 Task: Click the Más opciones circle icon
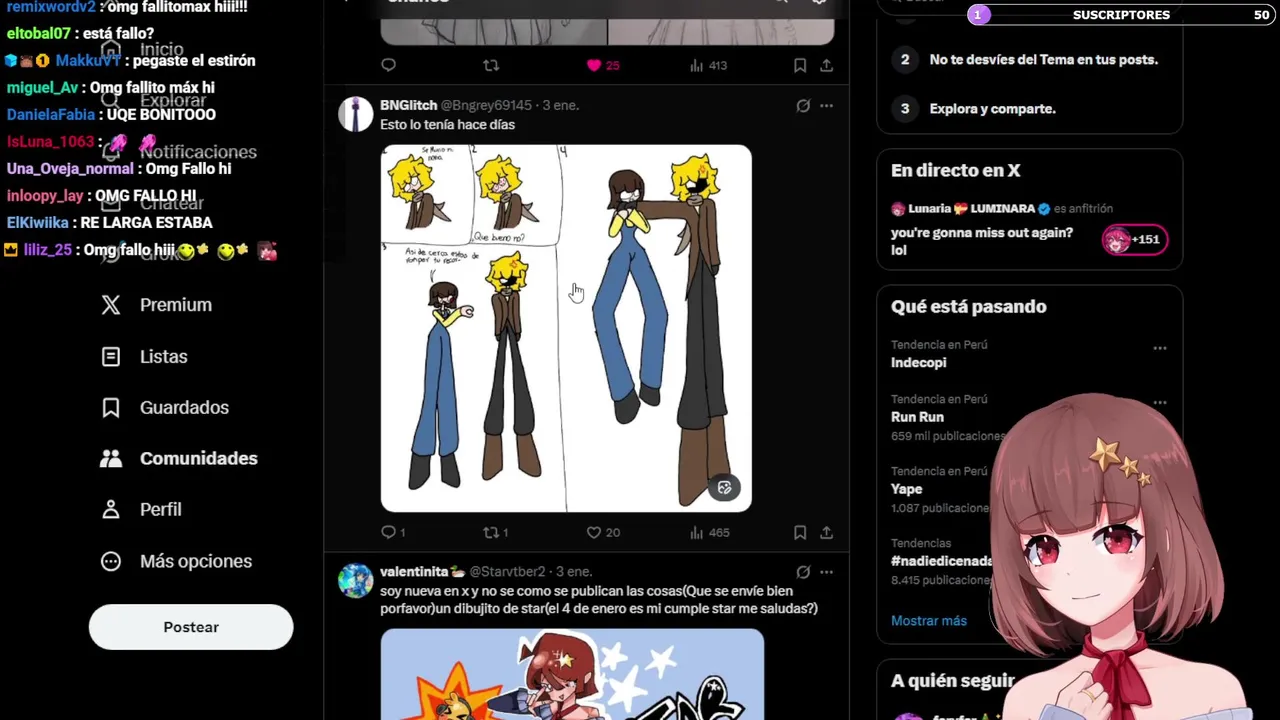[x=111, y=561]
